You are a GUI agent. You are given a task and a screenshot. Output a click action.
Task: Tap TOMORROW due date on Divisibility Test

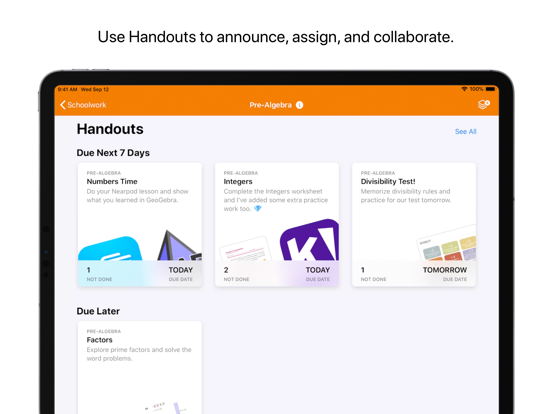tap(445, 270)
